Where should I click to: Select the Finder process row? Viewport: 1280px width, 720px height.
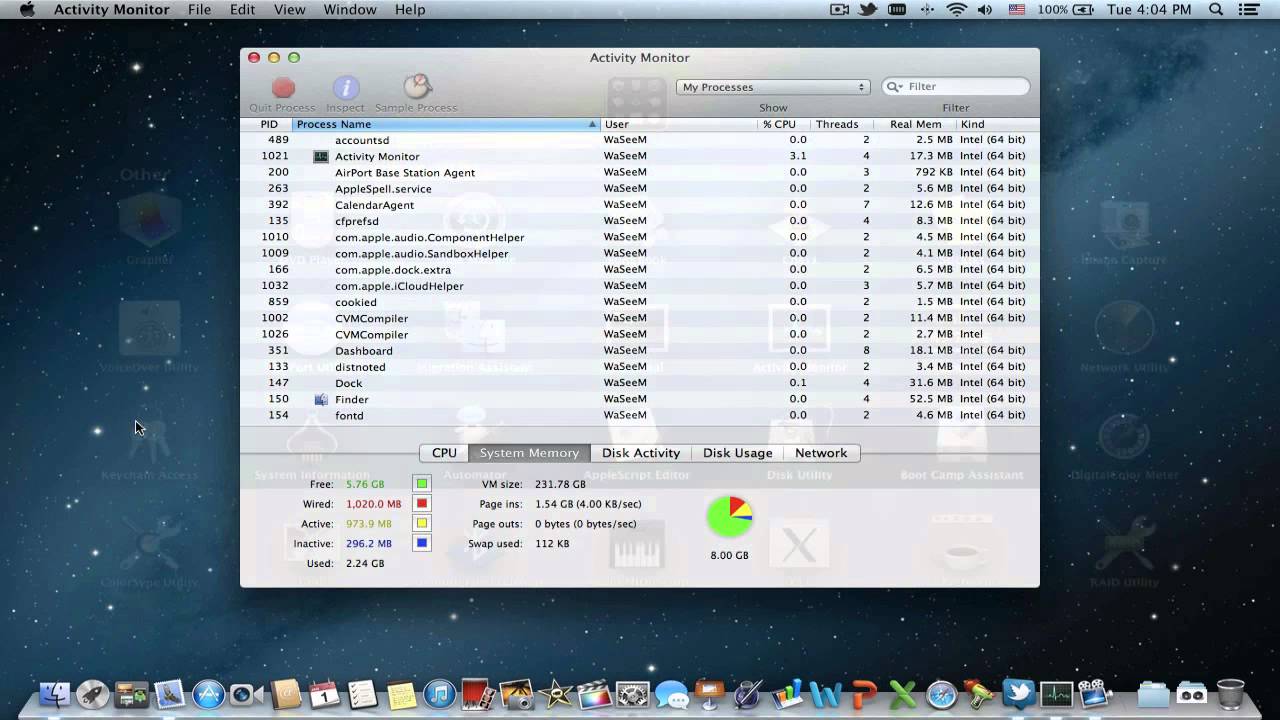pos(640,399)
